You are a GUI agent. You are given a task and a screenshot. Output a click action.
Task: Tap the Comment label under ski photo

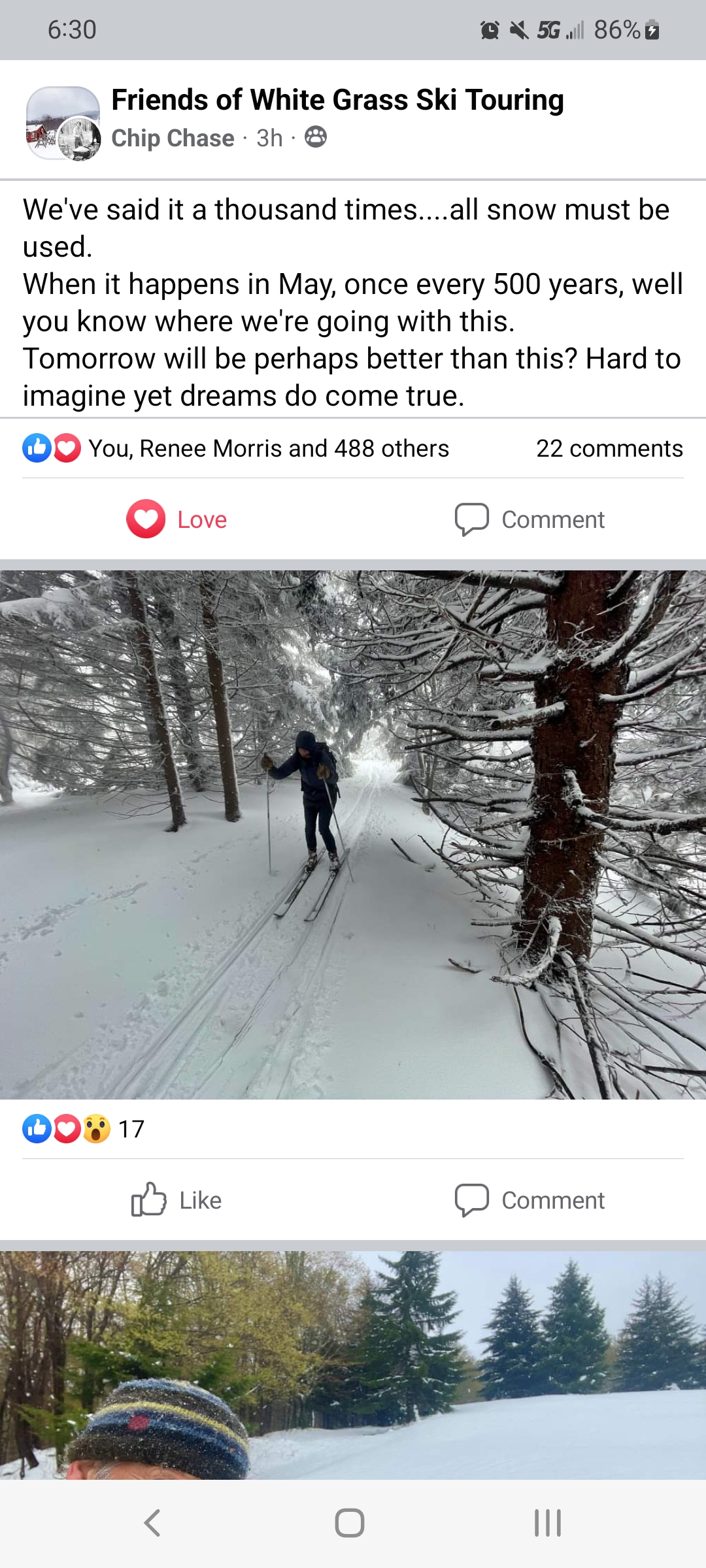coord(553,1201)
